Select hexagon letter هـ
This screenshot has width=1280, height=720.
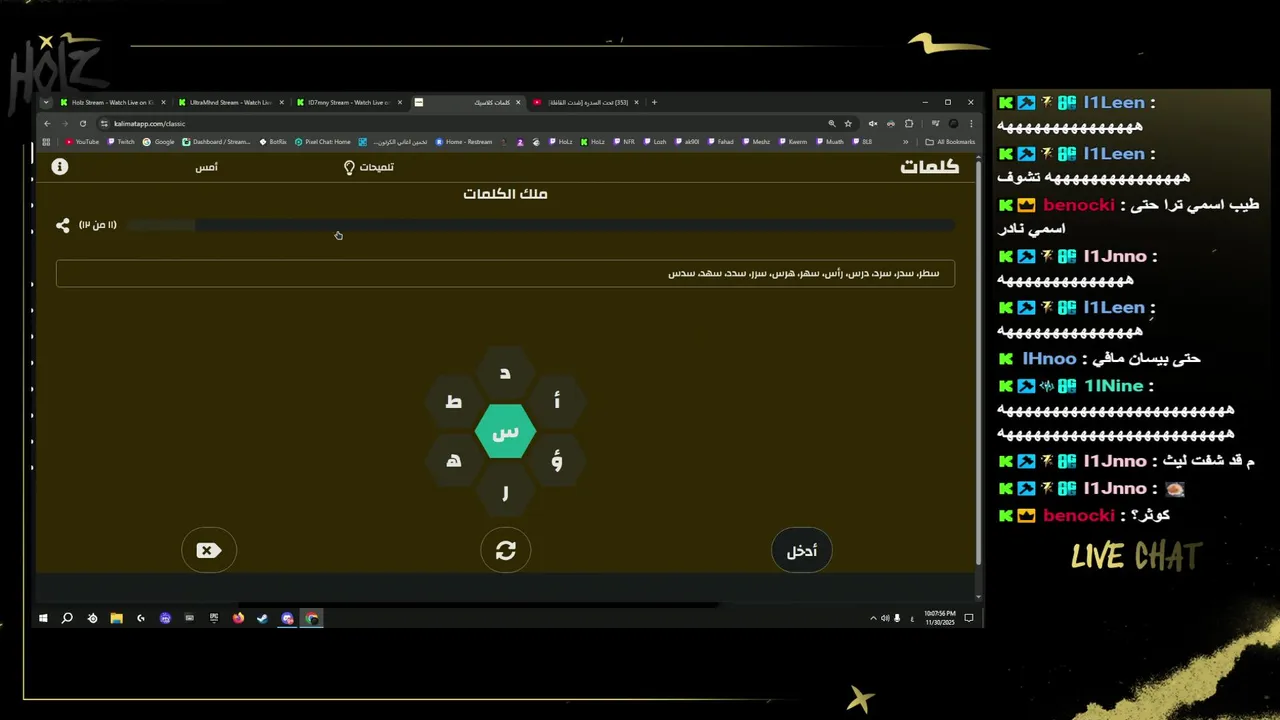(x=454, y=461)
